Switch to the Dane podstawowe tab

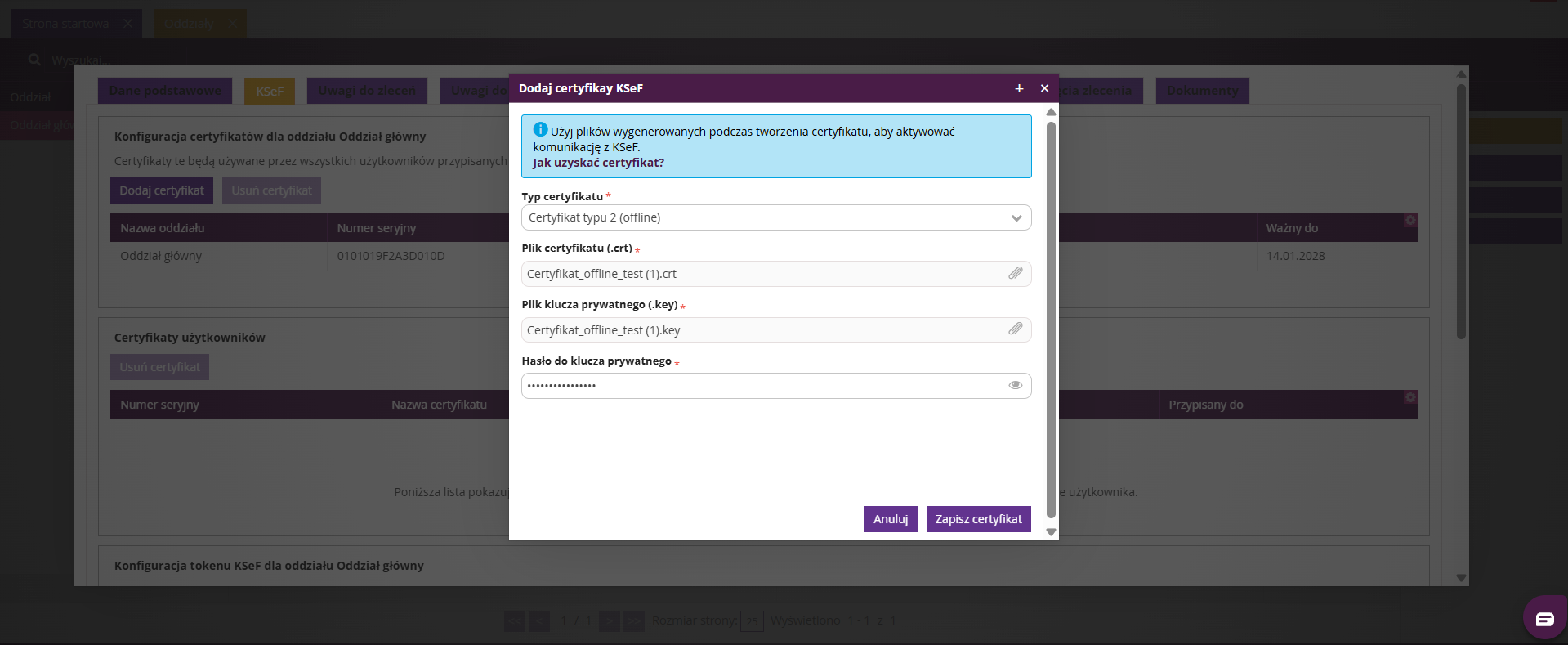(165, 91)
